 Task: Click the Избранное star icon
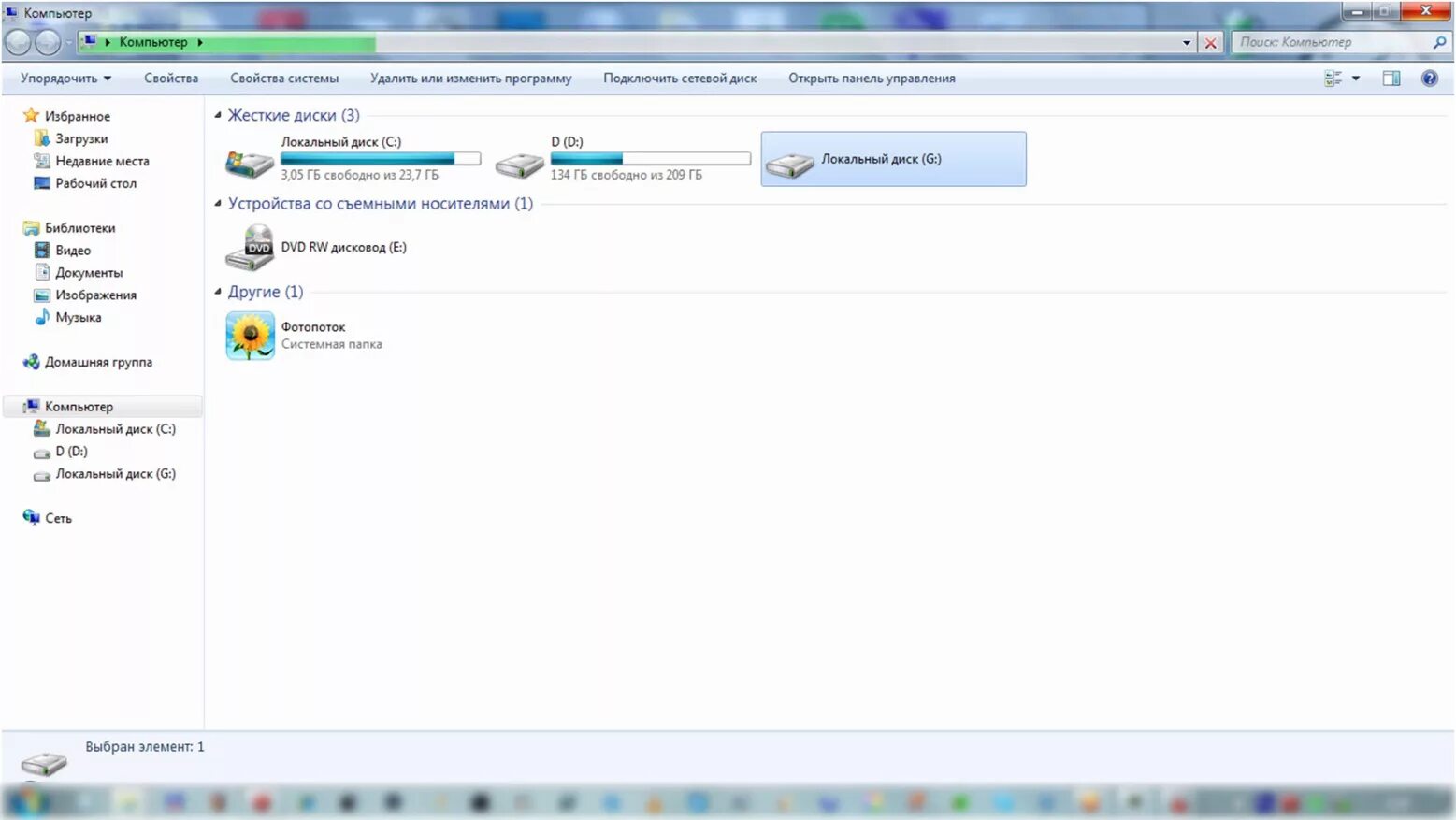pos(31,115)
